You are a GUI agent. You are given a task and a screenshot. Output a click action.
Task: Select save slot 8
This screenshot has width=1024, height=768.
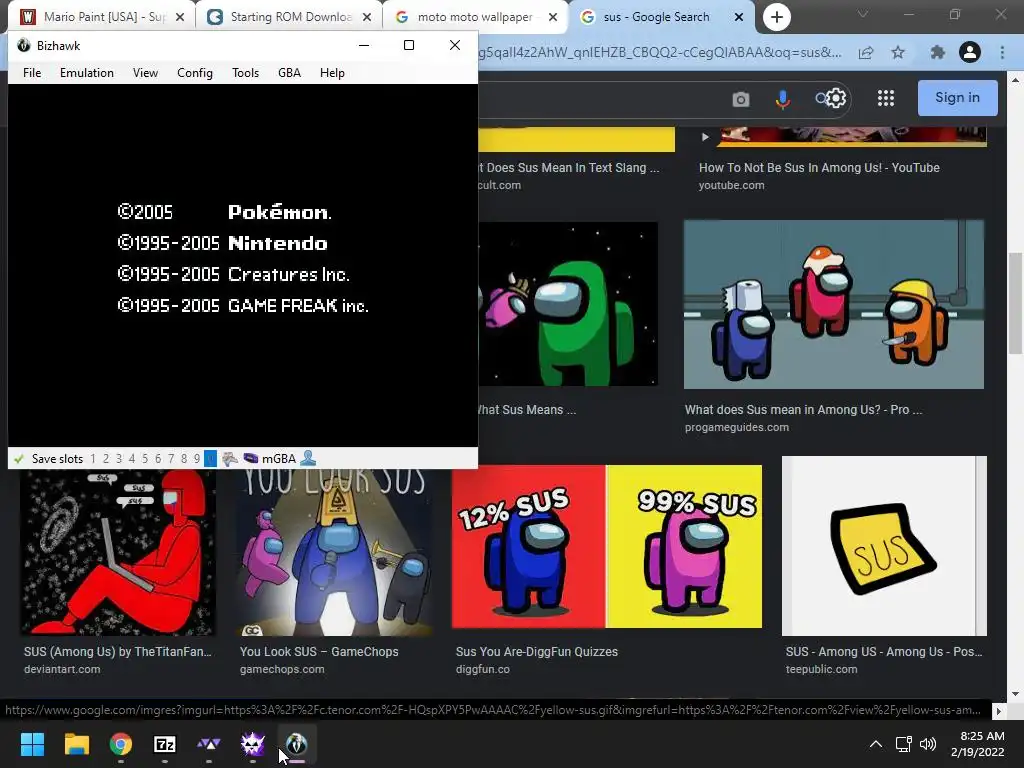pos(184,458)
